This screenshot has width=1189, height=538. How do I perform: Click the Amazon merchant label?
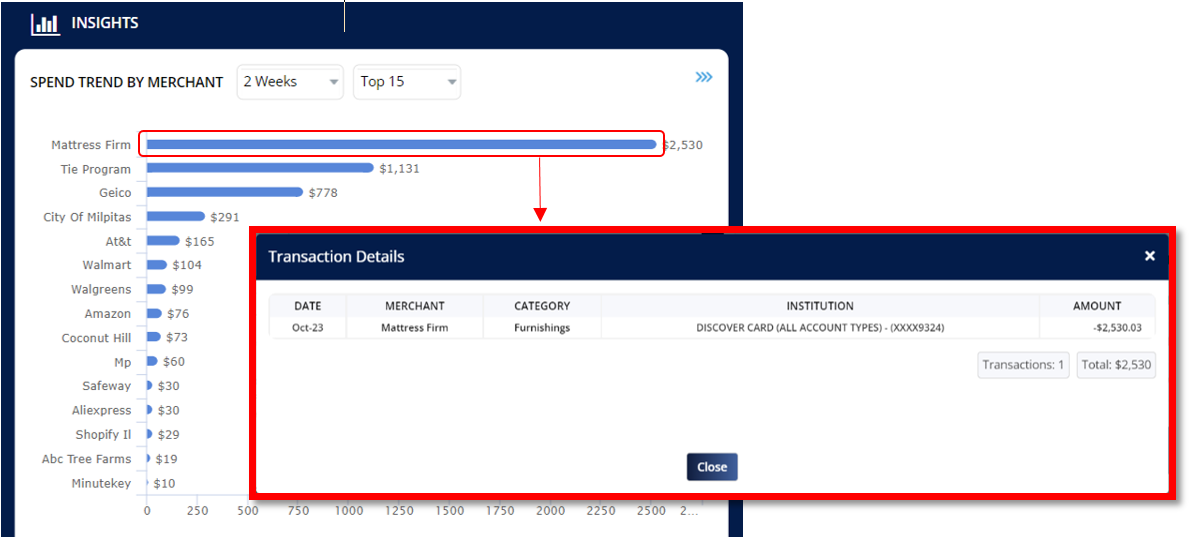coord(108,313)
